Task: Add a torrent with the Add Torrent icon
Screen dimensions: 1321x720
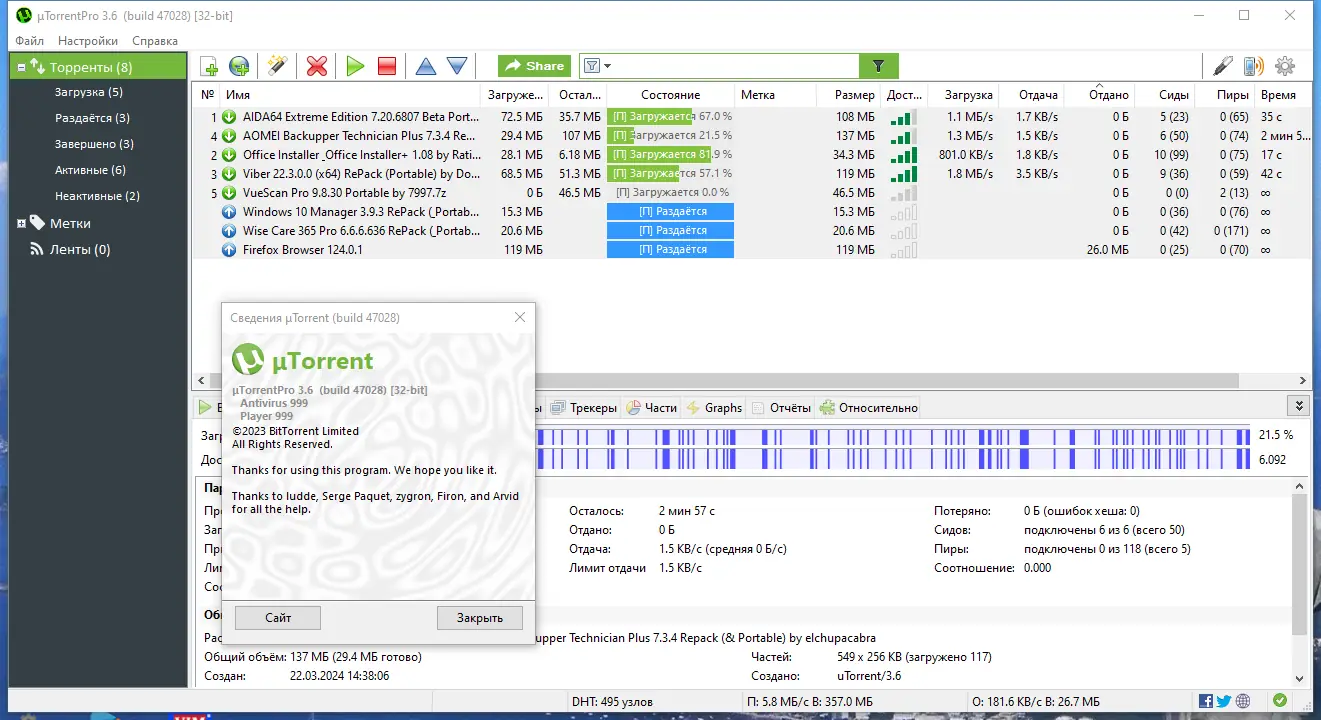Action: (209, 66)
